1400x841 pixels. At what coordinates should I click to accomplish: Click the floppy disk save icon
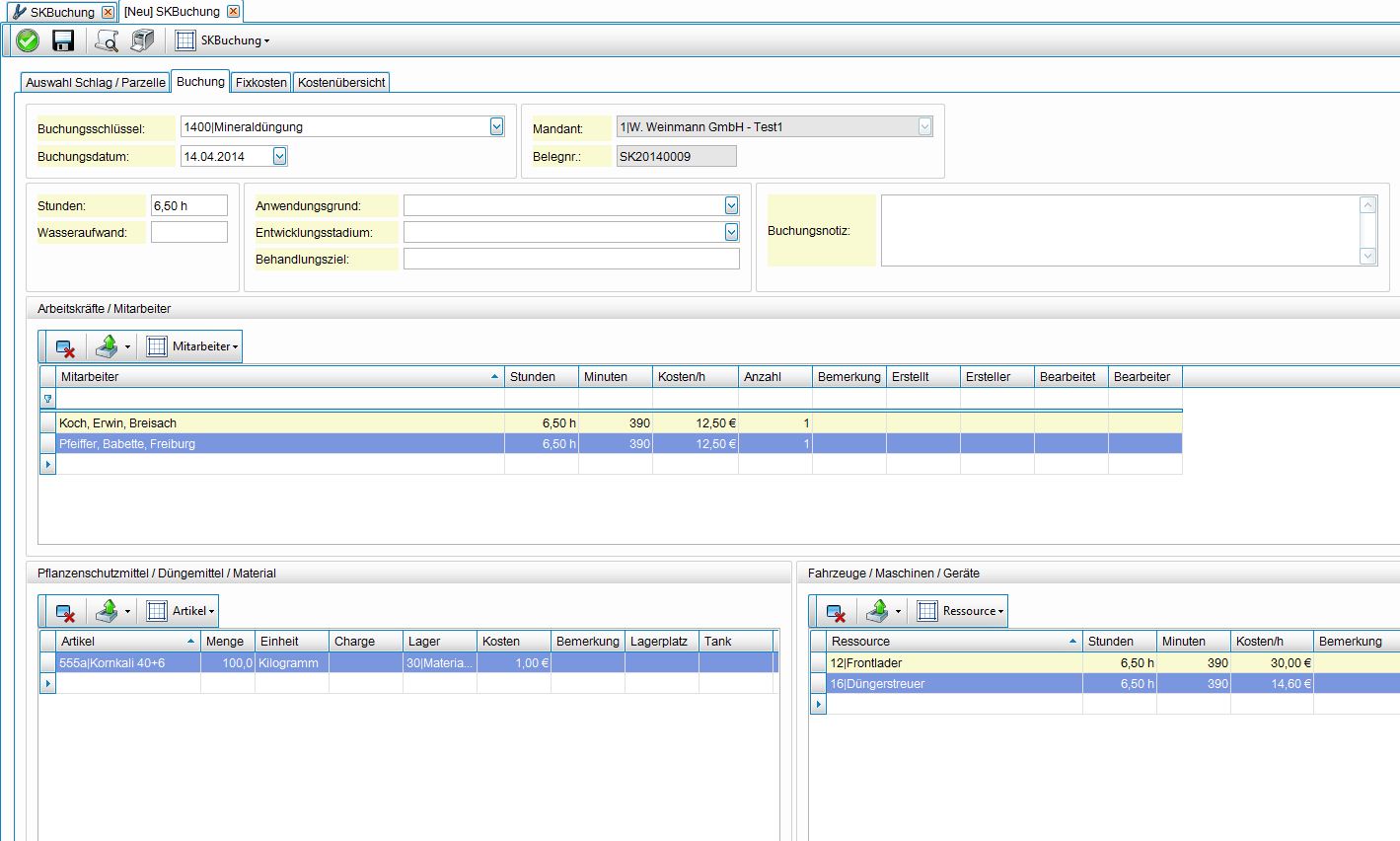click(x=63, y=40)
